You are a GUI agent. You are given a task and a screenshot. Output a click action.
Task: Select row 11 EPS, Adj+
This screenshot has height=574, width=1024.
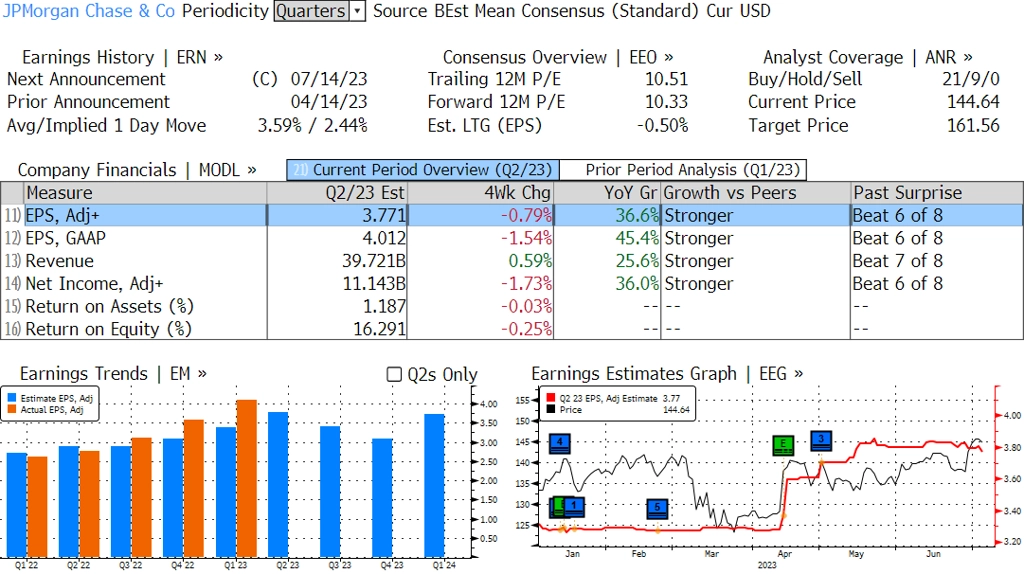pyautogui.click(x=512, y=215)
